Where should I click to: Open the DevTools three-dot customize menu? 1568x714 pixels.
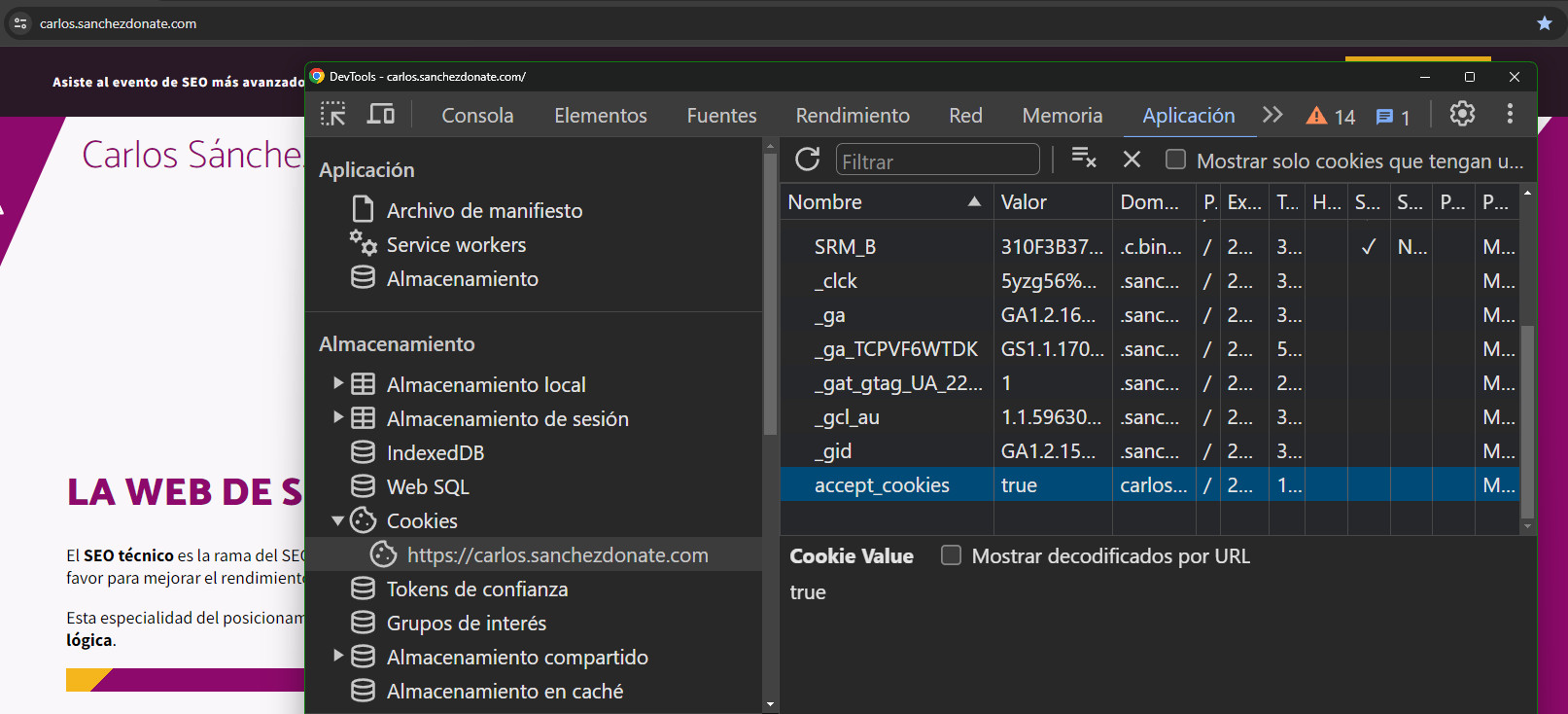[x=1510, y=115]
